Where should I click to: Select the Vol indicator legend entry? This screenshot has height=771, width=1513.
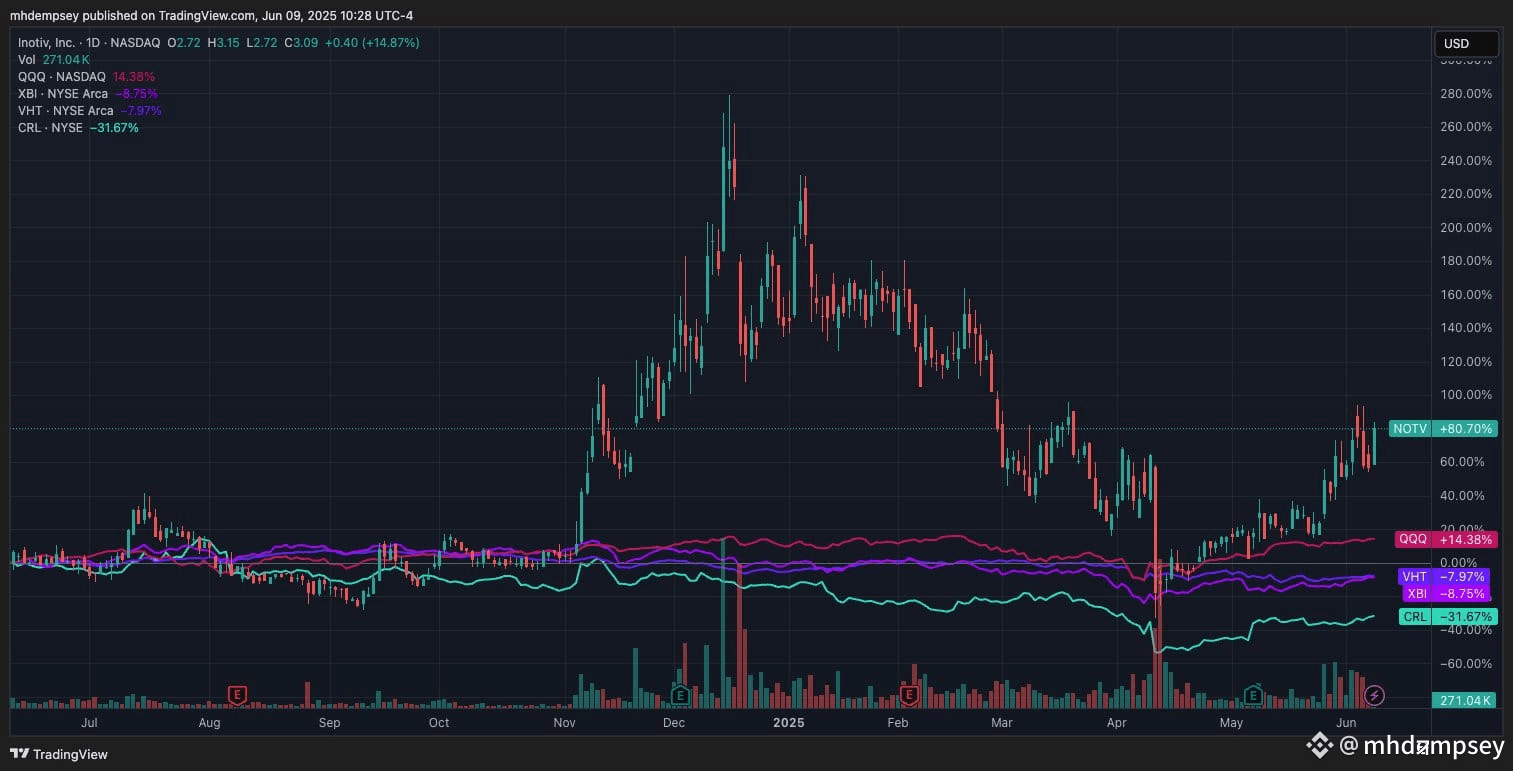[27, 60]
